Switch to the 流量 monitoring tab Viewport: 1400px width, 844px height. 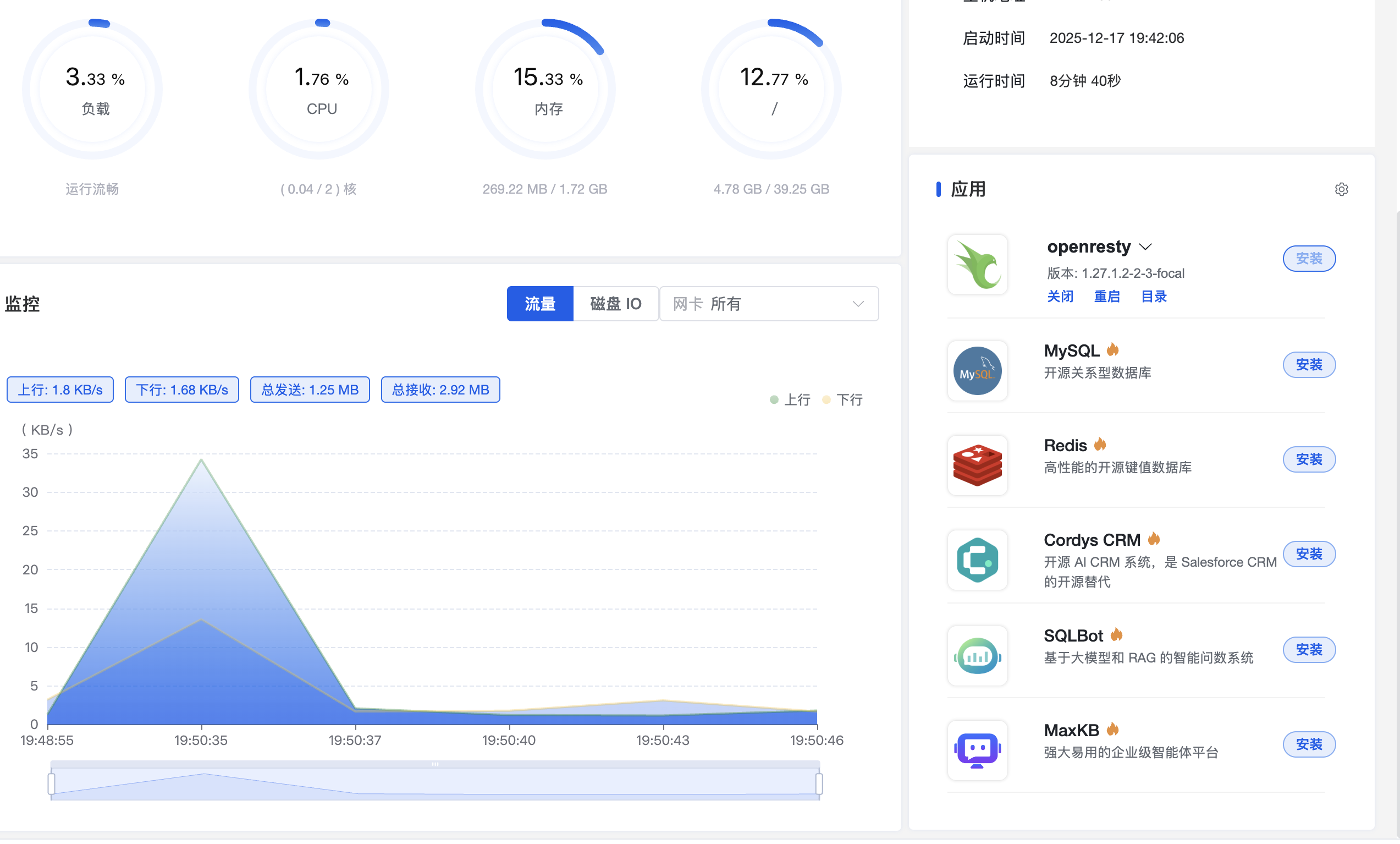point(539,304)
